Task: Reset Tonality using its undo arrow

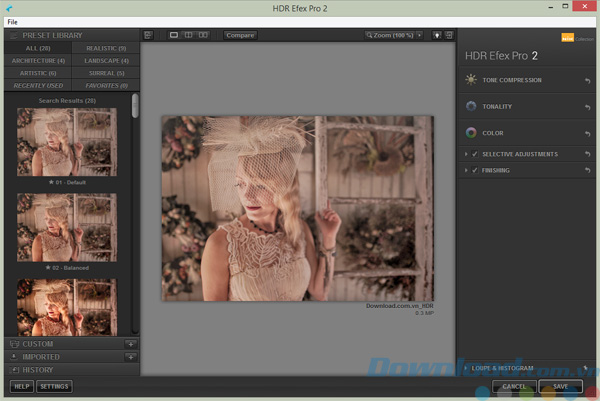Action: tap(587, 106)
